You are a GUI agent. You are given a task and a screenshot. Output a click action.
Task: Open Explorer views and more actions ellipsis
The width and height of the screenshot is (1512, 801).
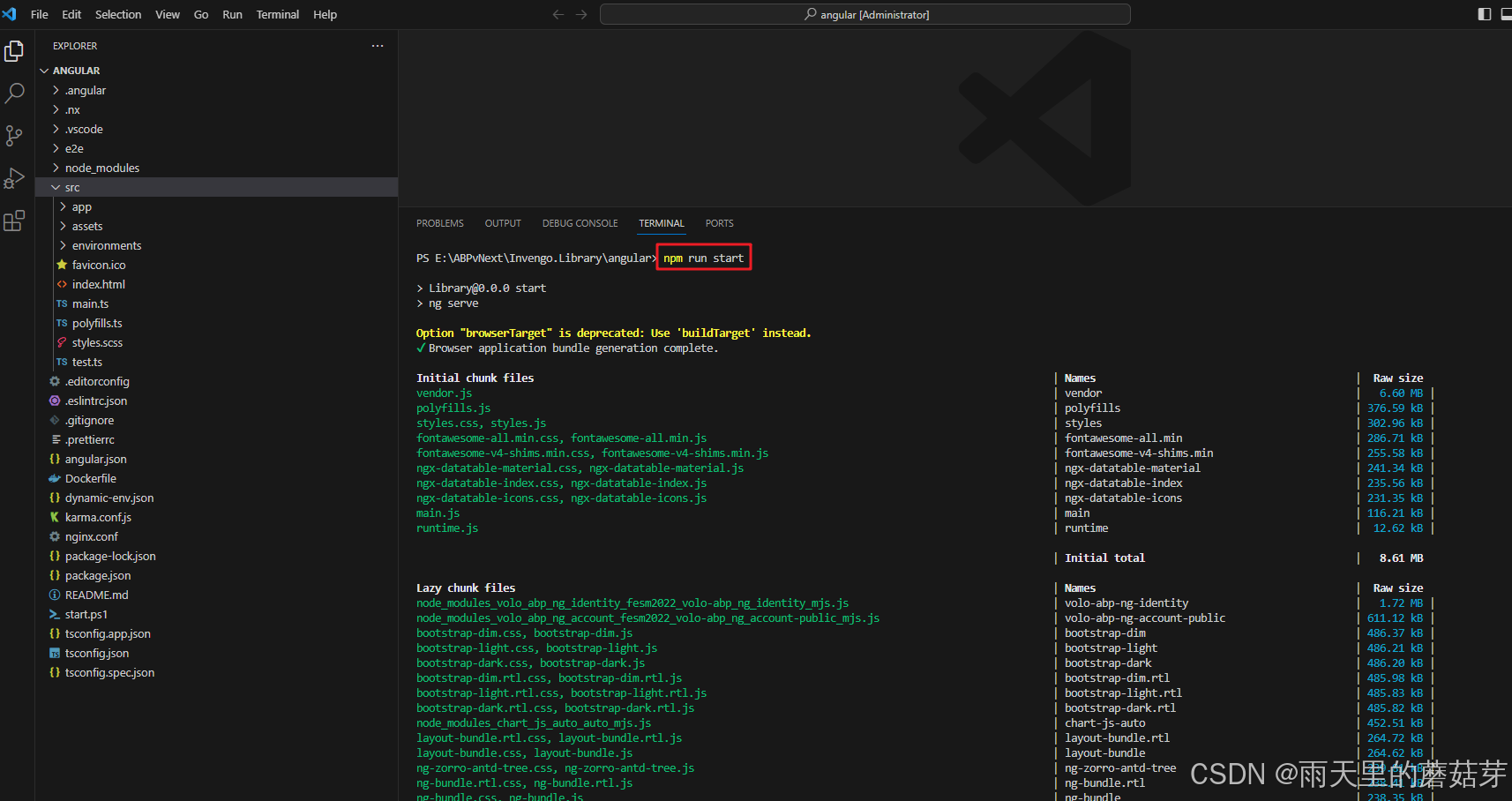pyautogui.click(x=378, y=46)
